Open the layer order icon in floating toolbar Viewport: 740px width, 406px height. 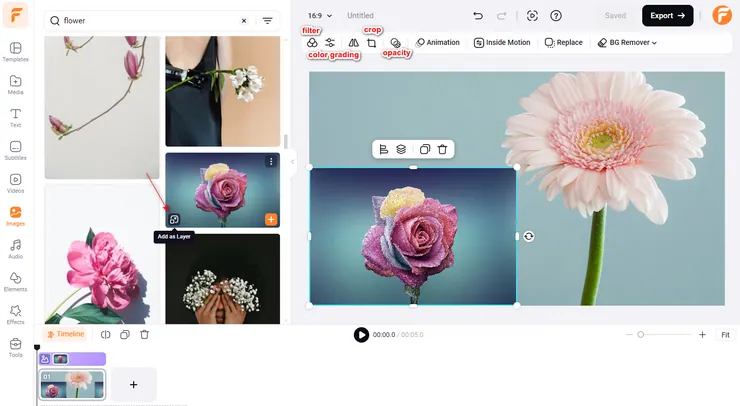(401, 149)
